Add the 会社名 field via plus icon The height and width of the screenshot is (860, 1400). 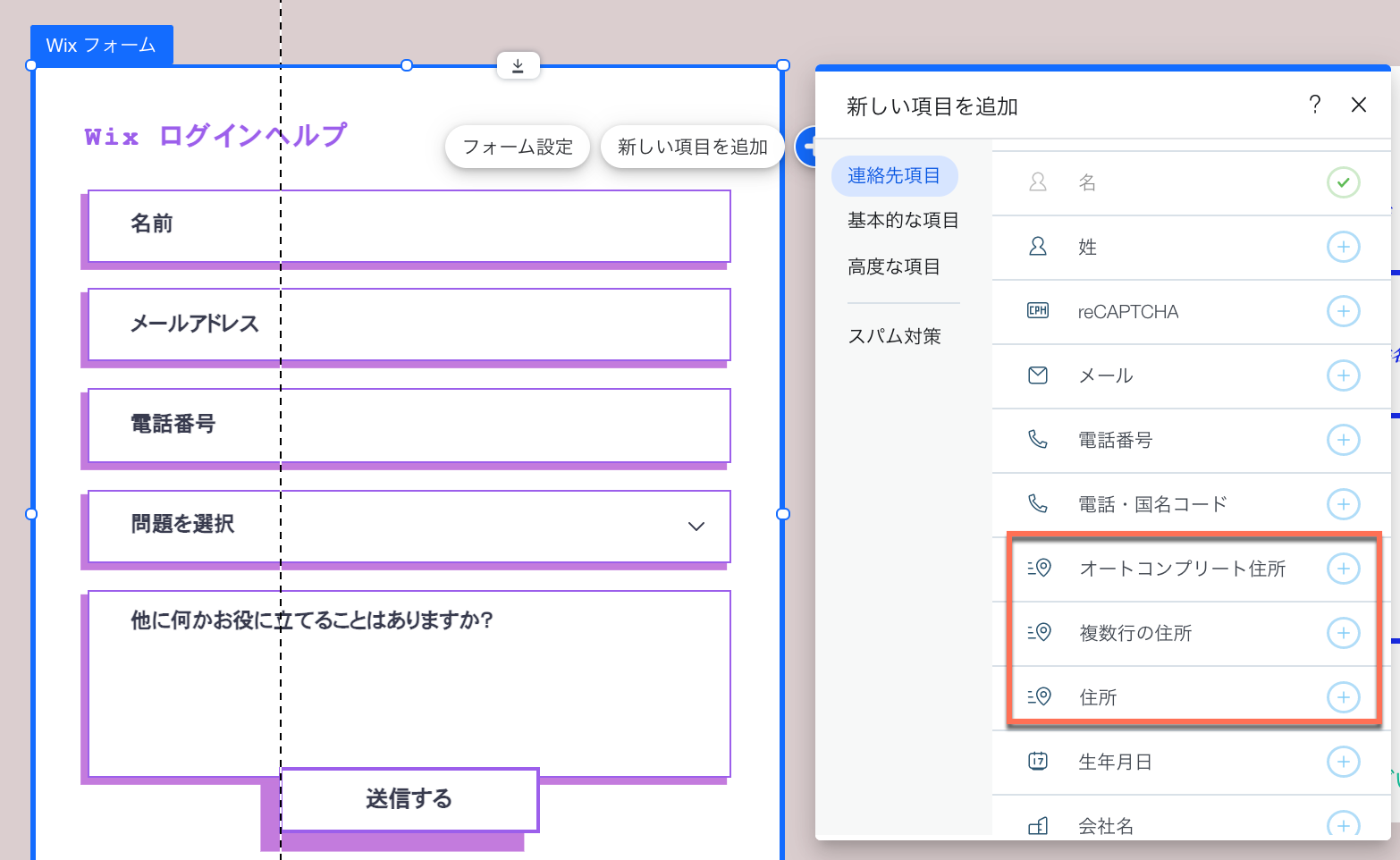(1343, 824)
